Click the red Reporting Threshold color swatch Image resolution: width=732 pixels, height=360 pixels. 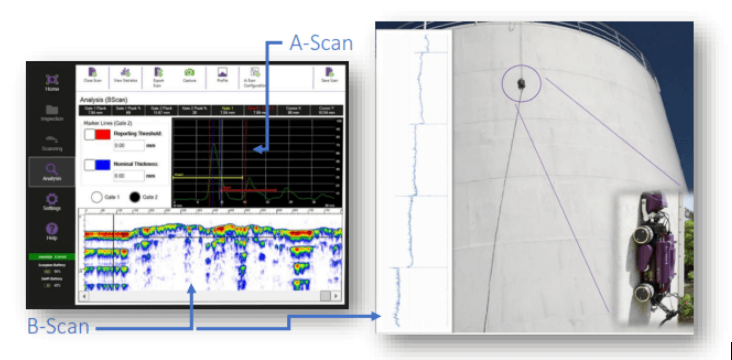tap(103, 135)
